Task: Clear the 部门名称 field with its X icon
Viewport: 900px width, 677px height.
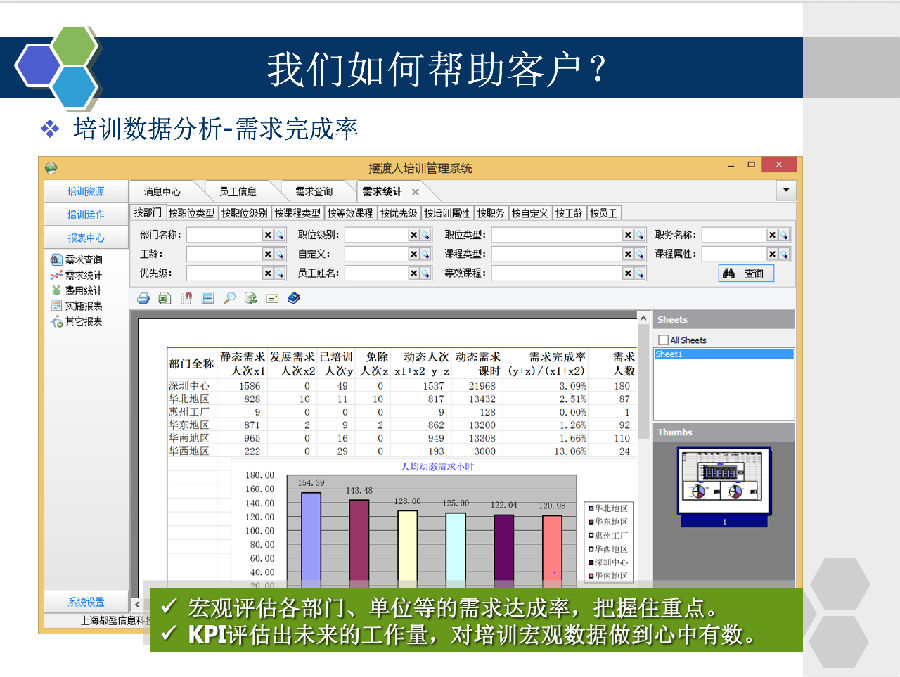Action: [x=267, y=235]
